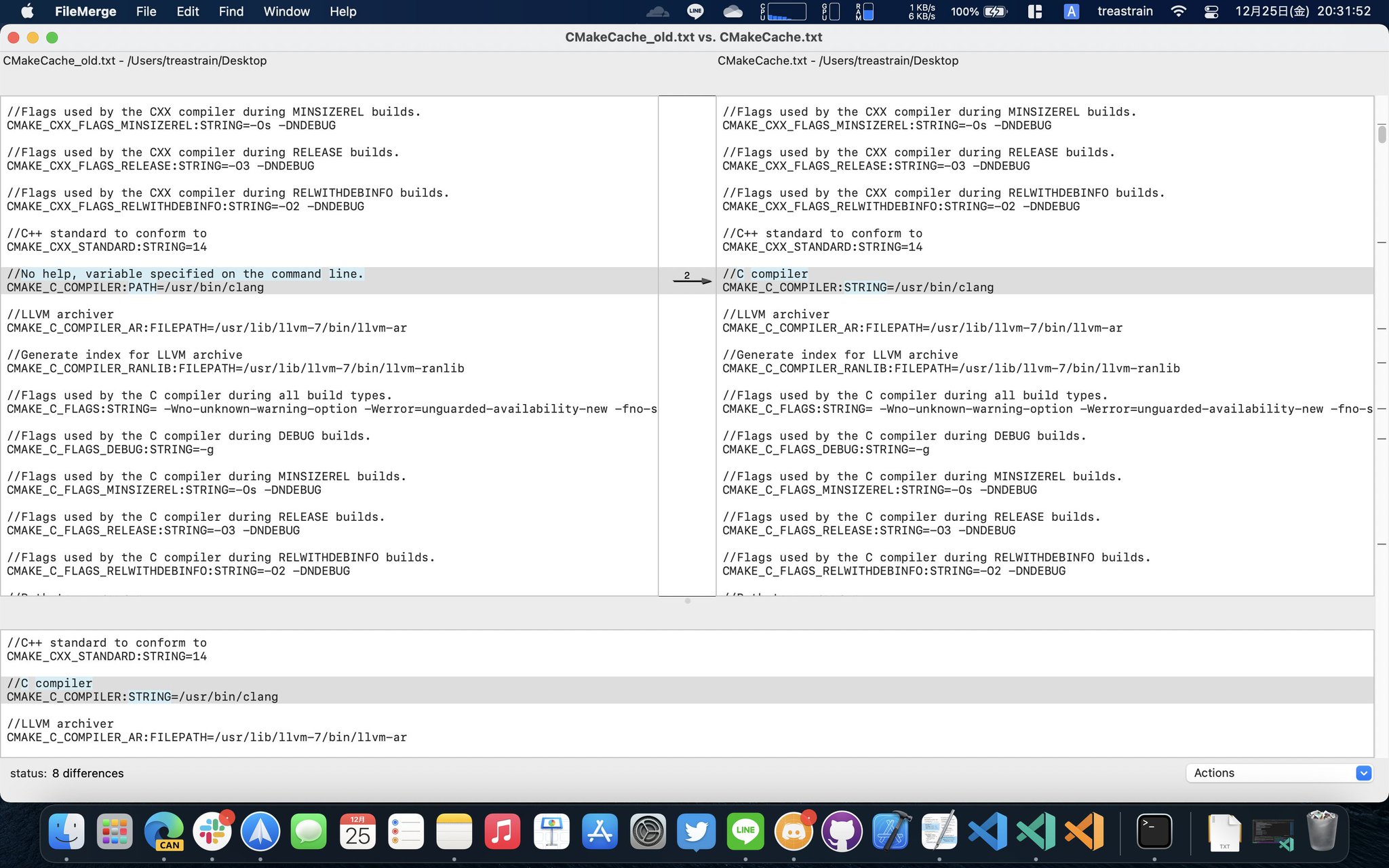Switch input source via the A icon
This screenshot has width=1389, height=868.
click(x=1071, y=12)
